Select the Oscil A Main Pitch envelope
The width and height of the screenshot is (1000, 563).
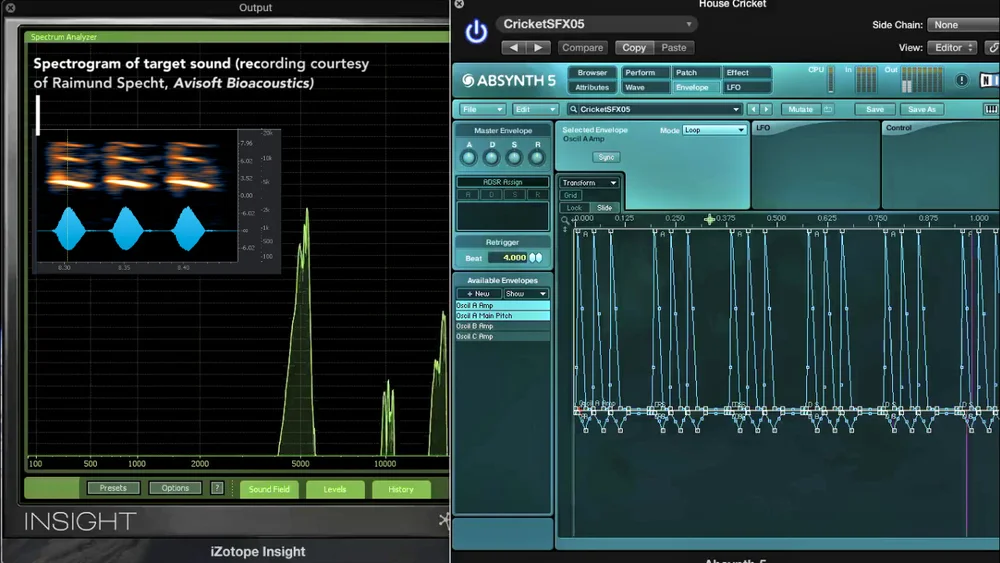[x=503, y=316]
